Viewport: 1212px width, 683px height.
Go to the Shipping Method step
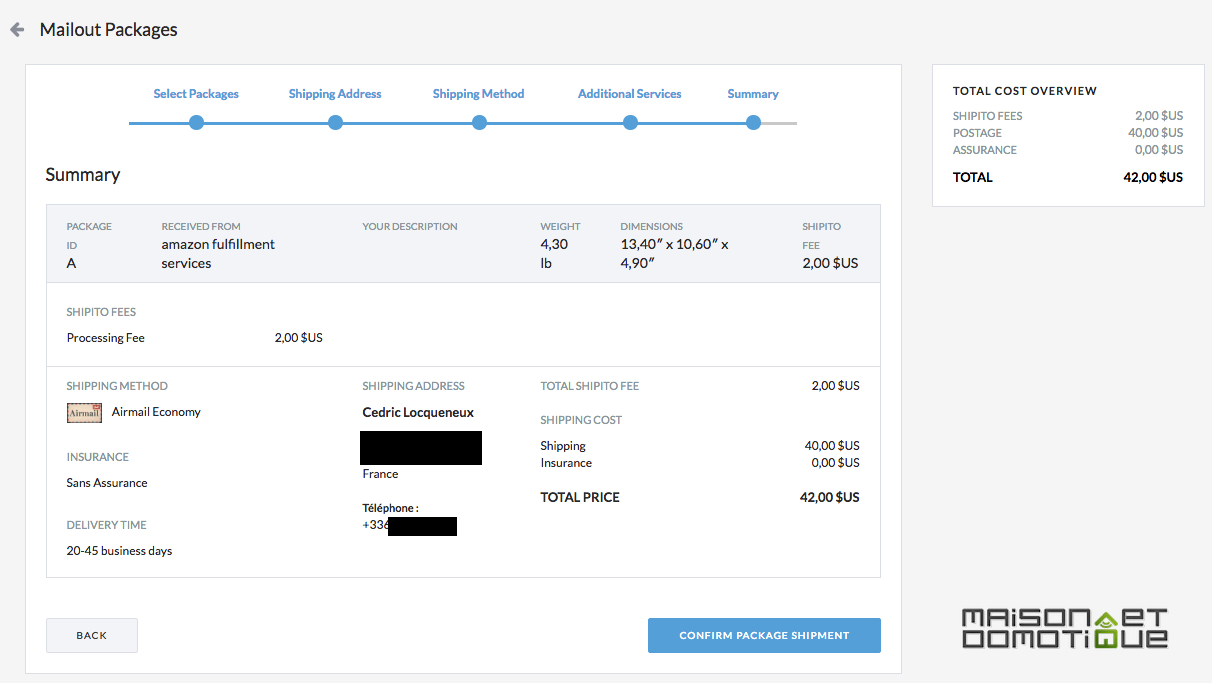tap(478, 94)
